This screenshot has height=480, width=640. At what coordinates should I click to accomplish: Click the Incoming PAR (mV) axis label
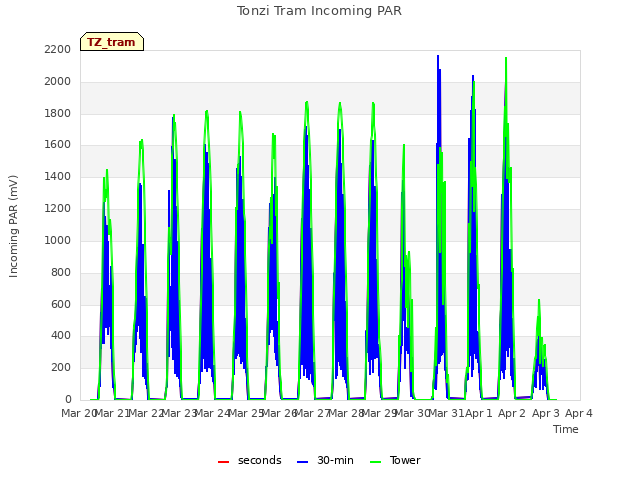pos(13,226)
